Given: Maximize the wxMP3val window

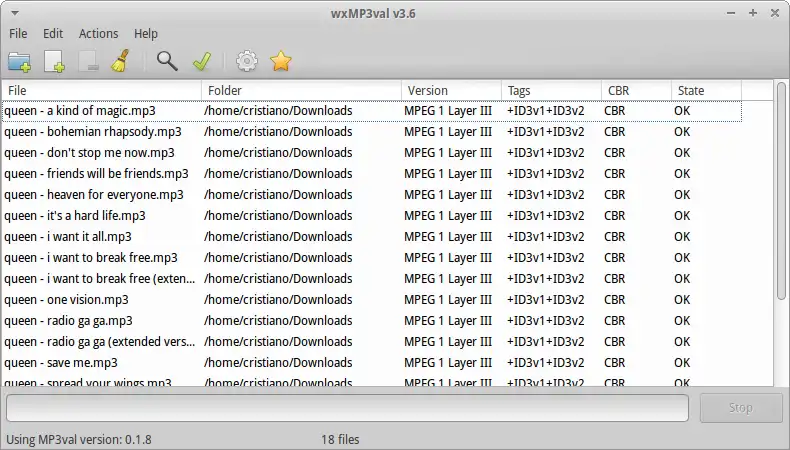Looking at the screenshot, I should click(x=753, y=13).
